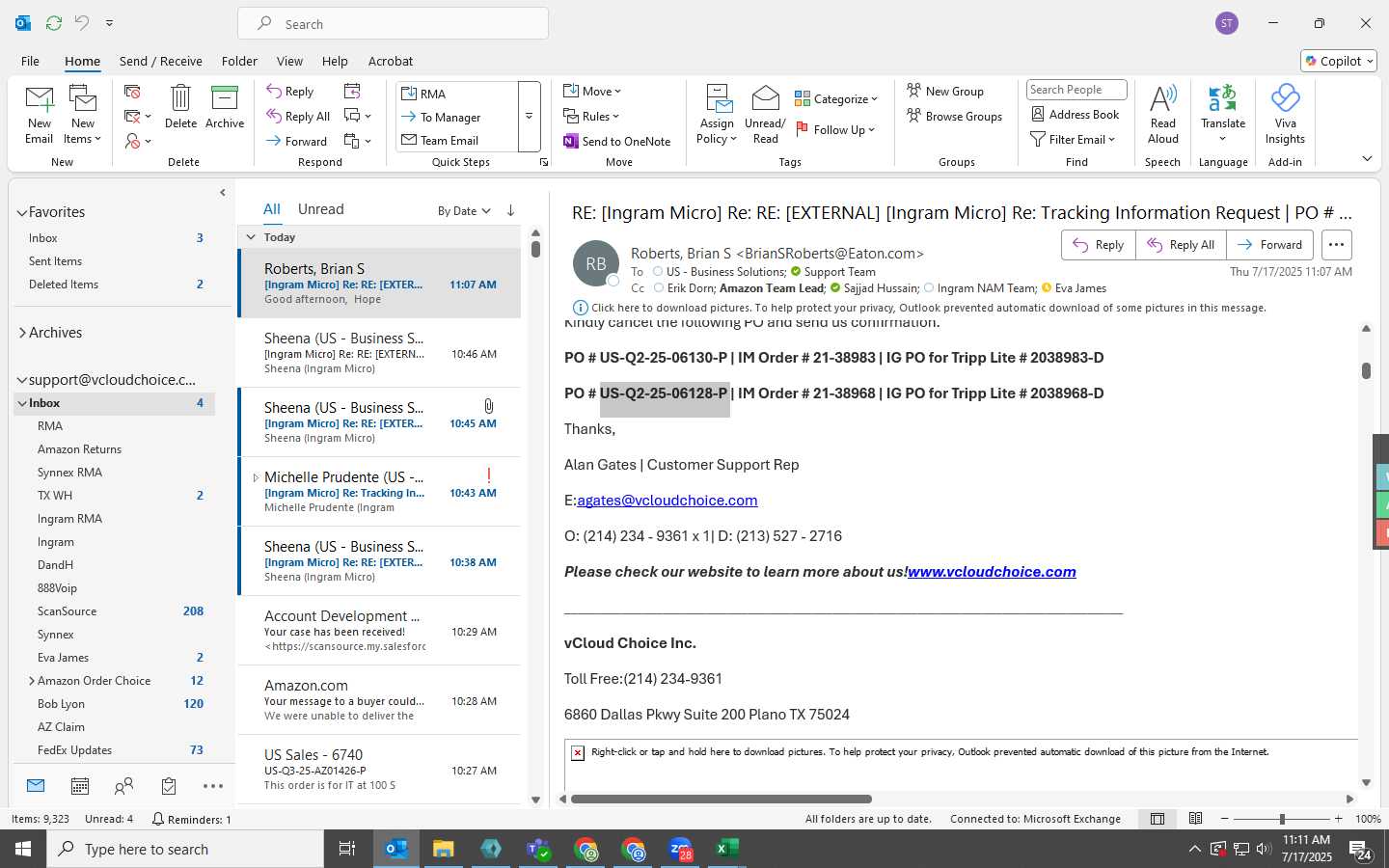The height and width of the screenshot is (868, 1389).
Task: Switch to the View tab
Action: click(x=289, y=61)
